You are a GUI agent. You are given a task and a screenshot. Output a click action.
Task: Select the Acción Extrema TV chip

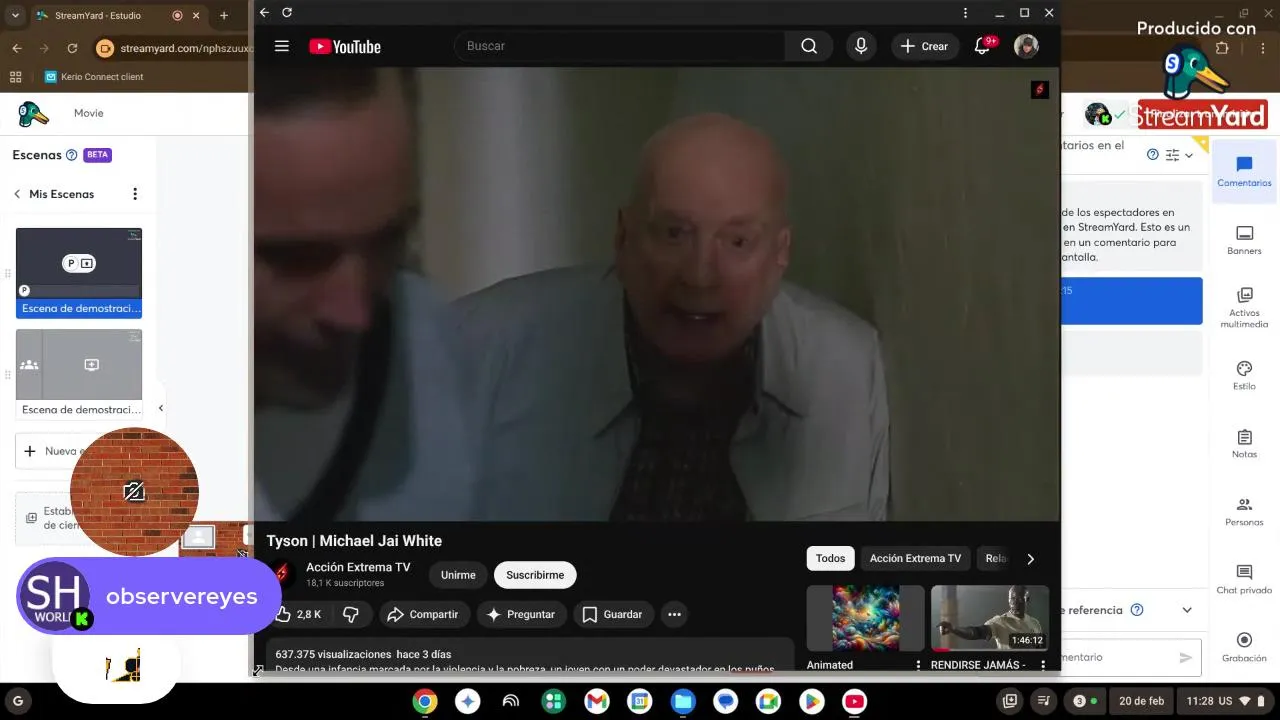915,558
